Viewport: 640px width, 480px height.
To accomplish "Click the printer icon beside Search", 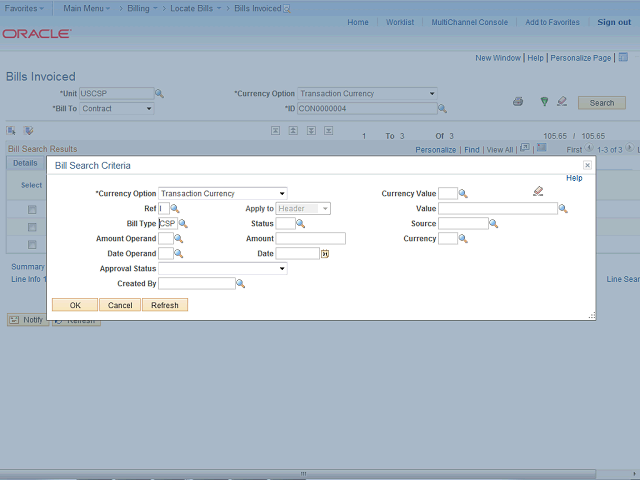I will tap(518, 102).
